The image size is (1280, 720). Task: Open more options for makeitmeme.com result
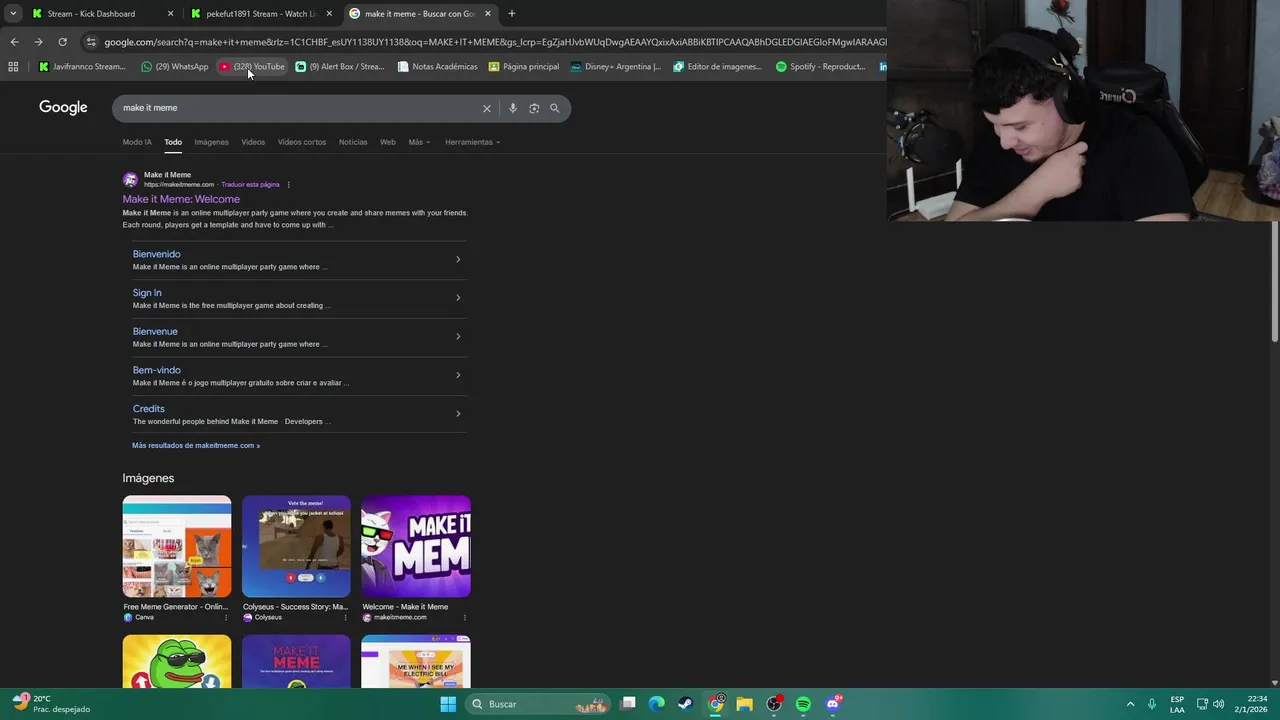pyautogui.click(x=288, y=185)
